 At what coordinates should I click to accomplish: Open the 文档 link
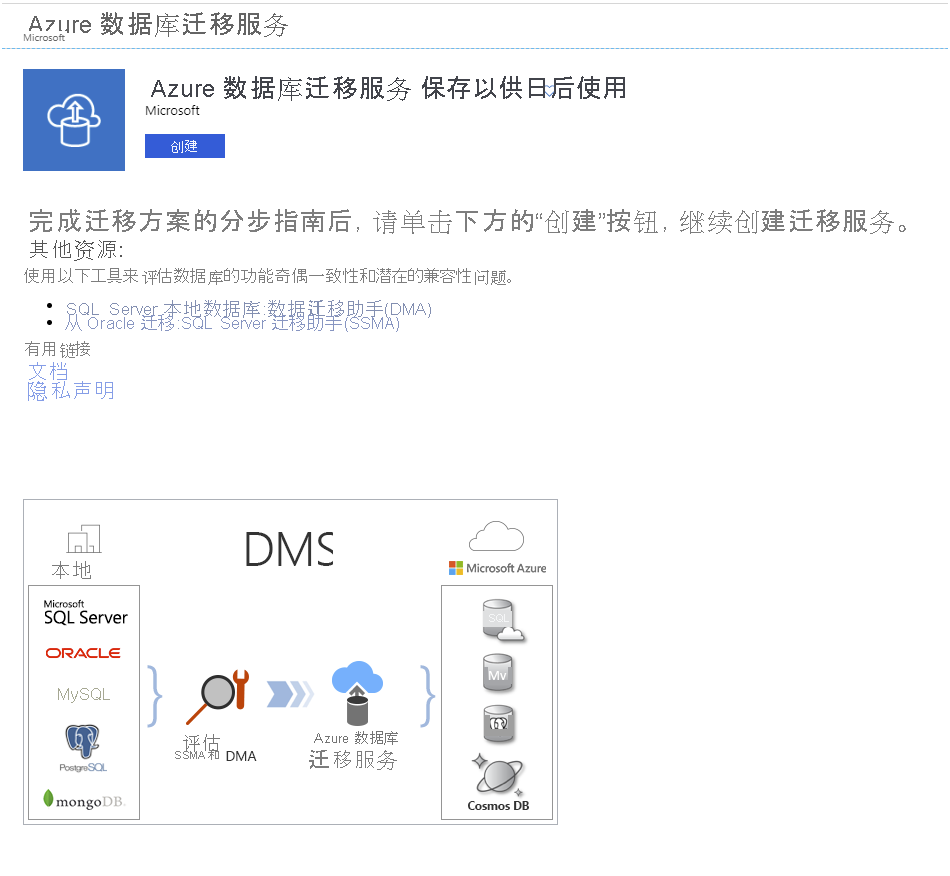pyautogui.click(x=48, y=371)
